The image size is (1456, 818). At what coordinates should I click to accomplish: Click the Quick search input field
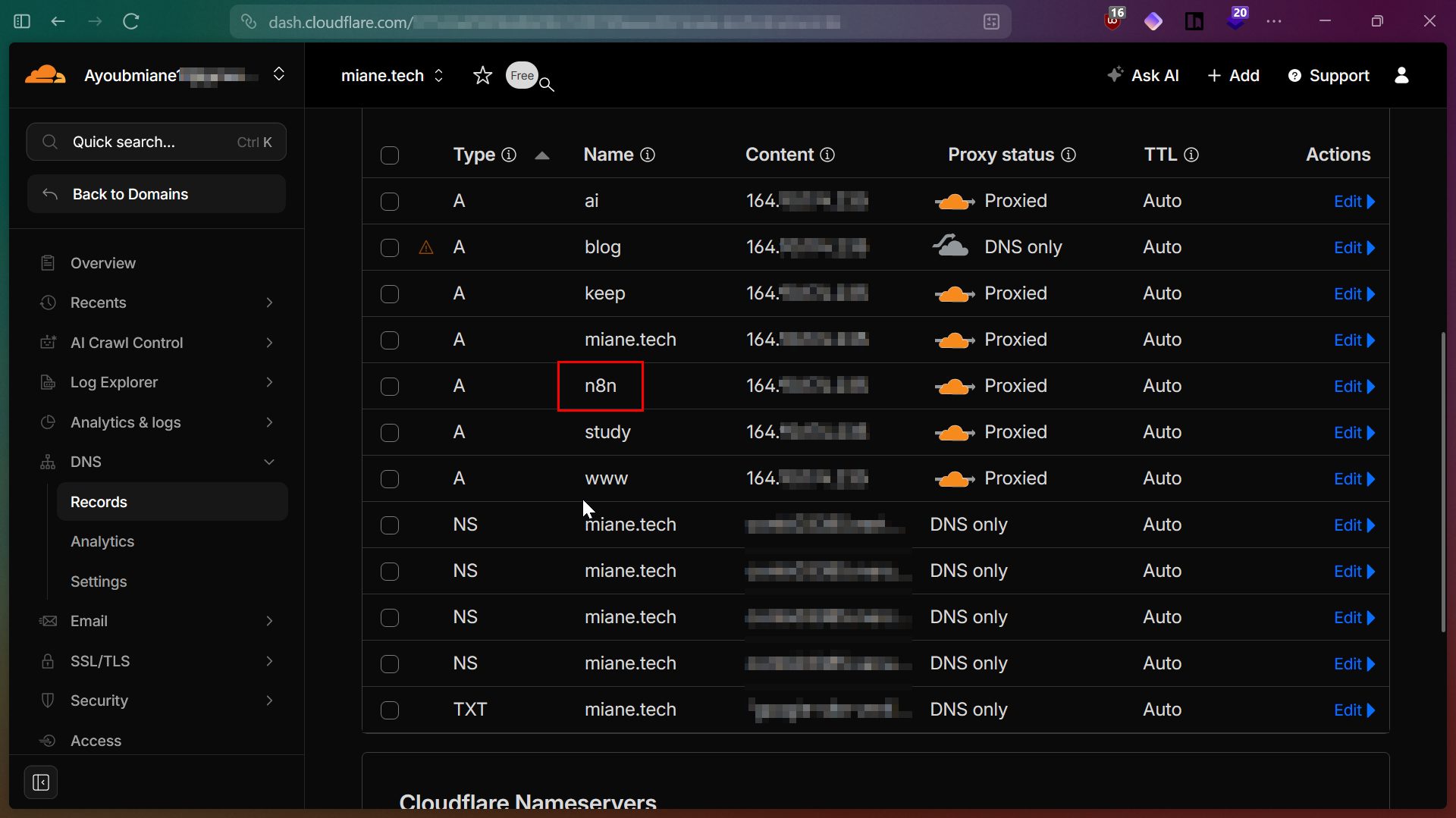coord(156,142)
